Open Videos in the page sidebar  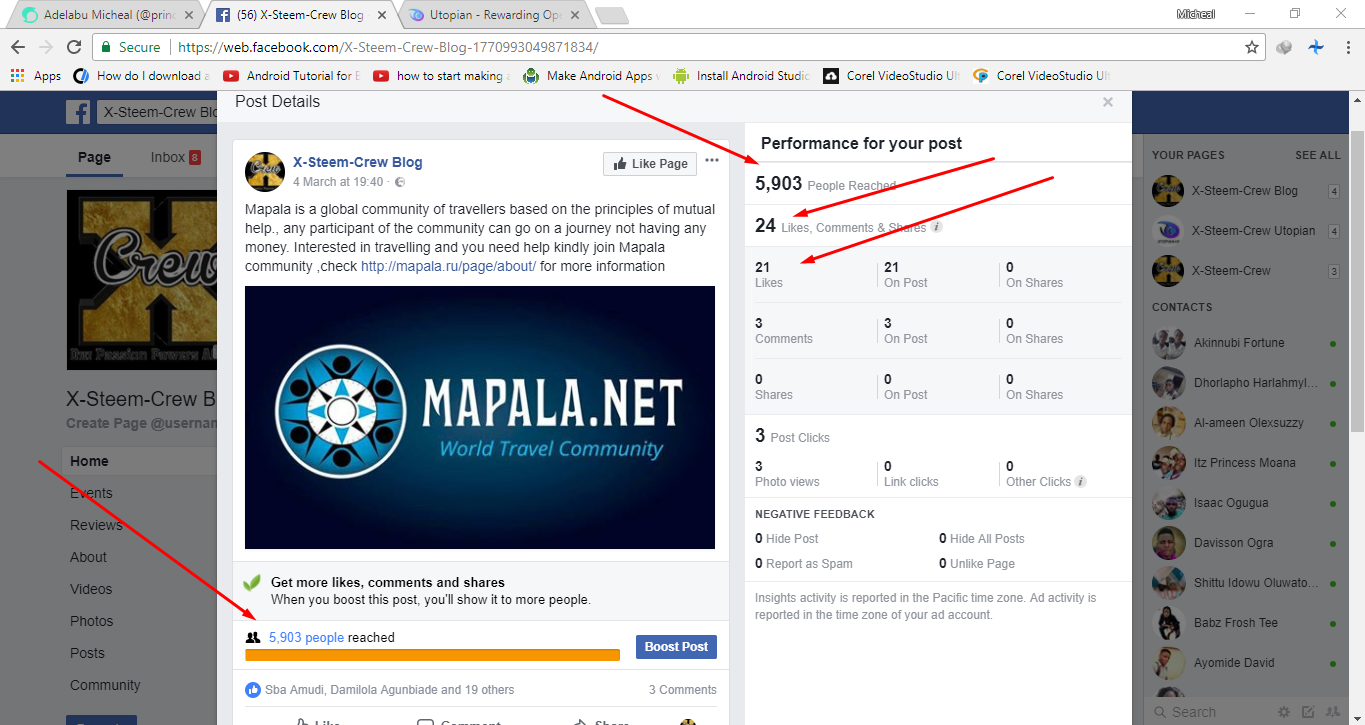pyautogui.click(x=91, y=589)
